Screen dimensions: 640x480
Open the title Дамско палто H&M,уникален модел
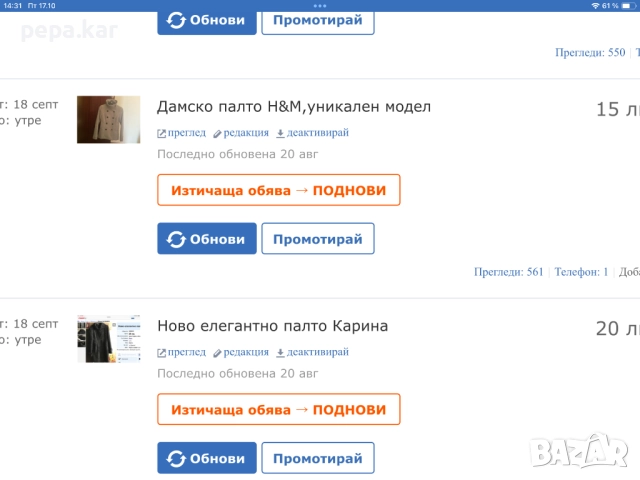(x=294, y=107)
